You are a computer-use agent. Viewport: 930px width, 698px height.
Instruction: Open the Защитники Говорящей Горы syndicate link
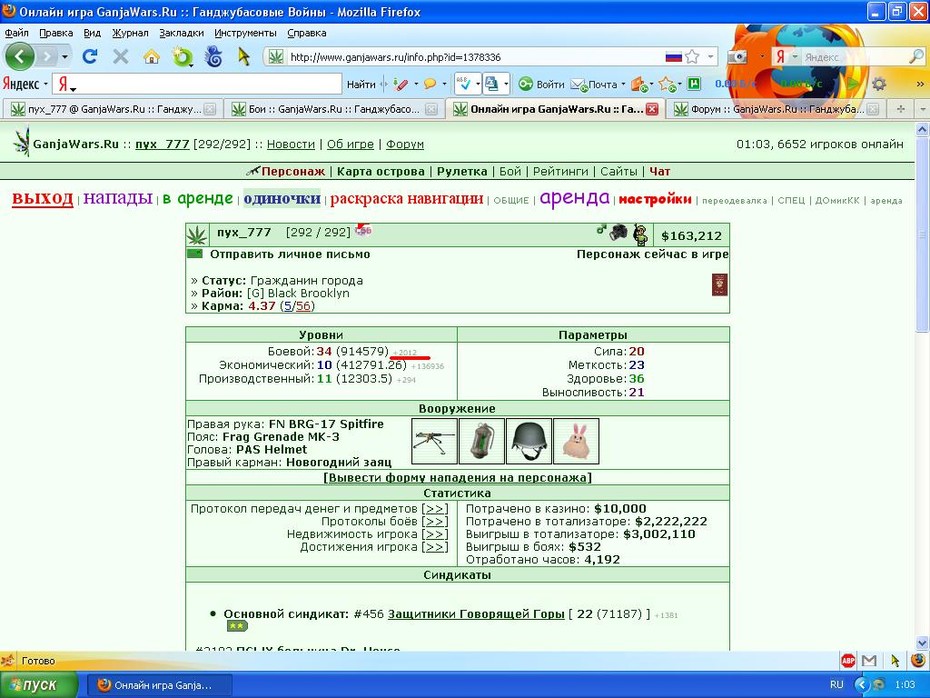pyautogui.click(x=476, y=614)
